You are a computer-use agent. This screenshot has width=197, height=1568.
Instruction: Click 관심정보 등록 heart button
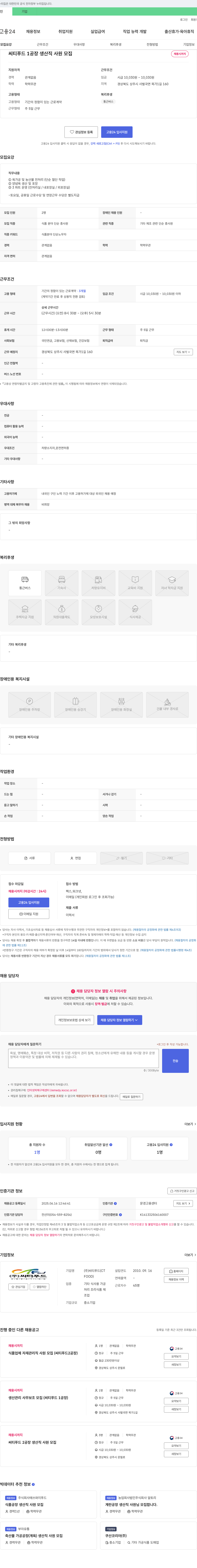pos(81,132)
